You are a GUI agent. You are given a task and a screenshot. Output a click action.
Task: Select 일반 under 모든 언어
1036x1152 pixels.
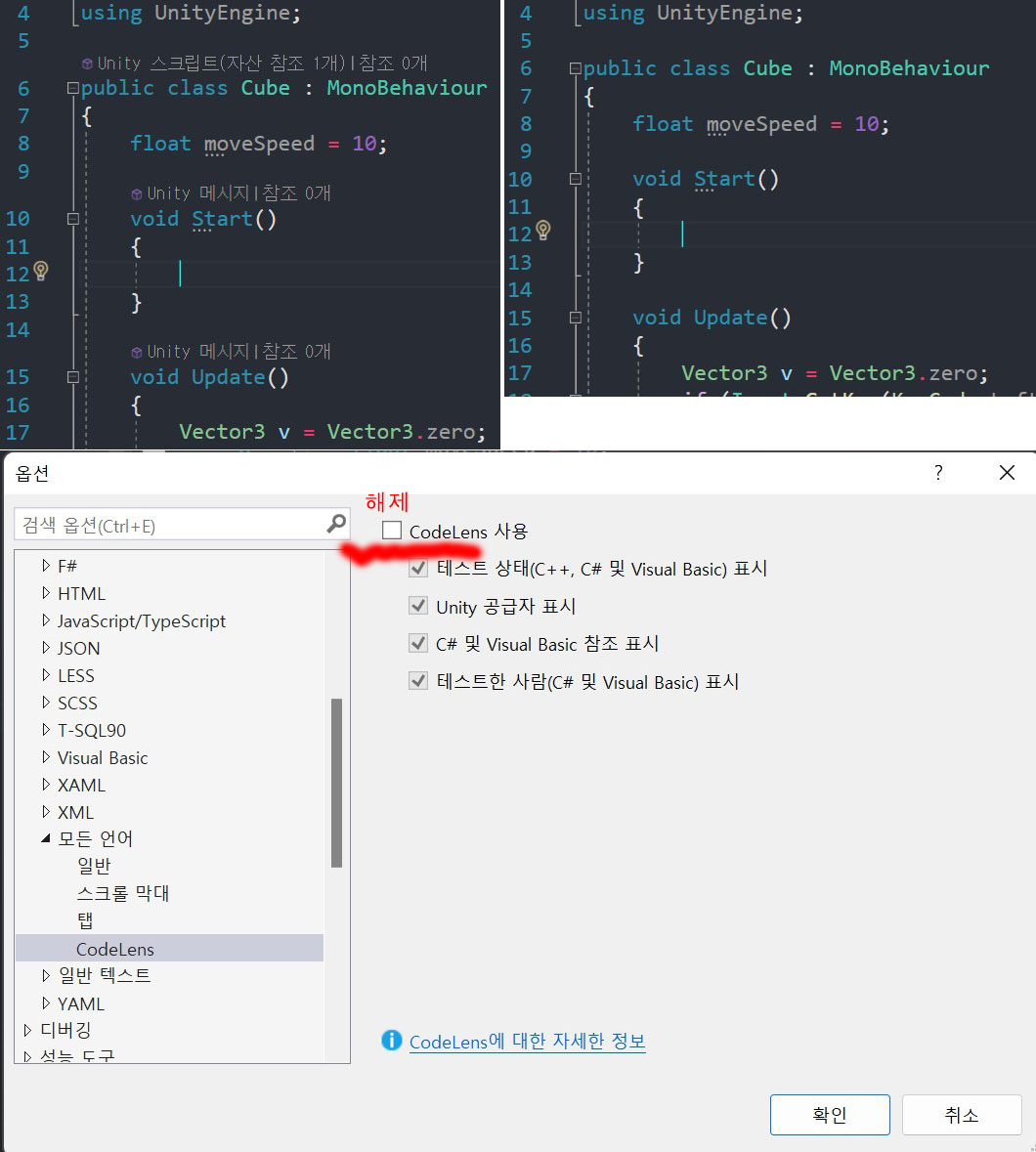[x=94, y=866]
